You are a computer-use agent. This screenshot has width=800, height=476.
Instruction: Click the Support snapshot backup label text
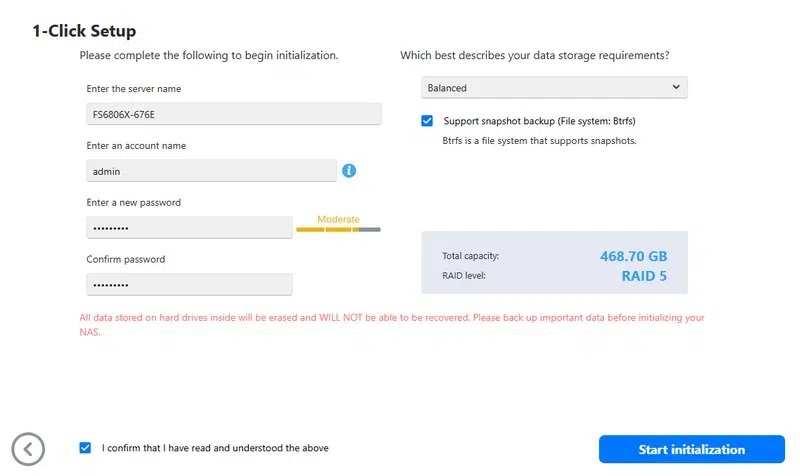pyautogui.click(x=539, y=121)
